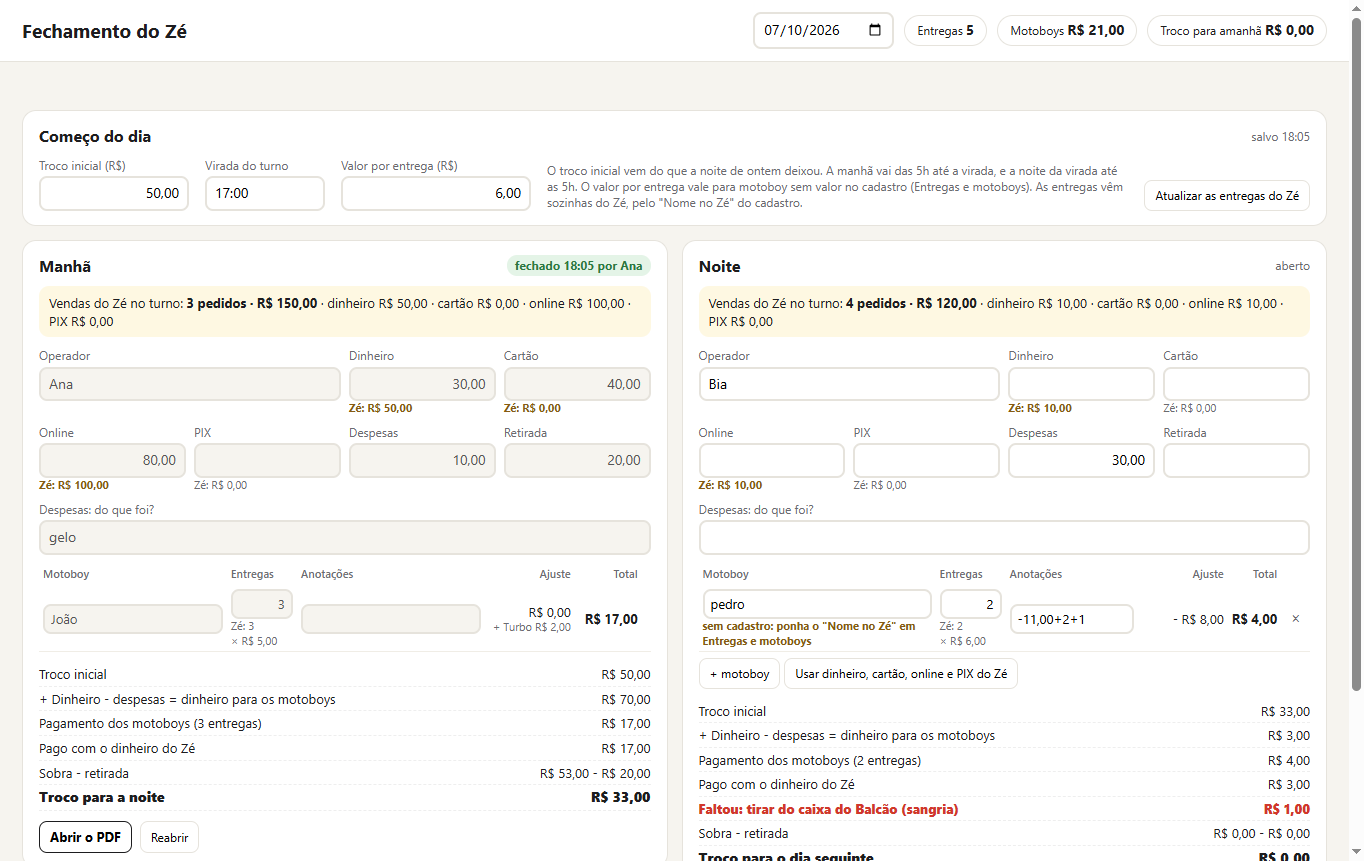
Task: Click the Noite 'Despesas: do que foi?' field
Action: click(1004, 538)
